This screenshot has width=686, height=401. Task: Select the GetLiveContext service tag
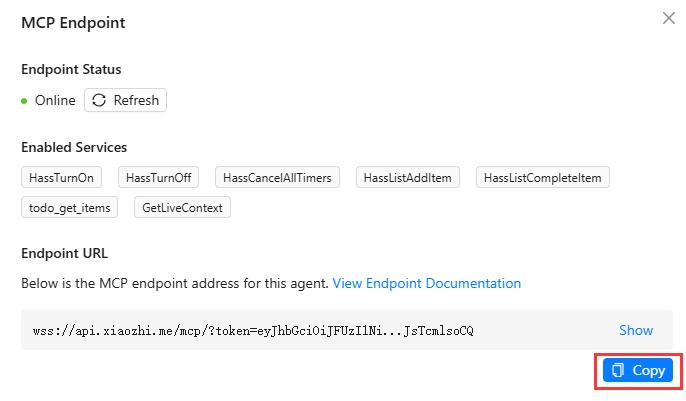(183, 207)
